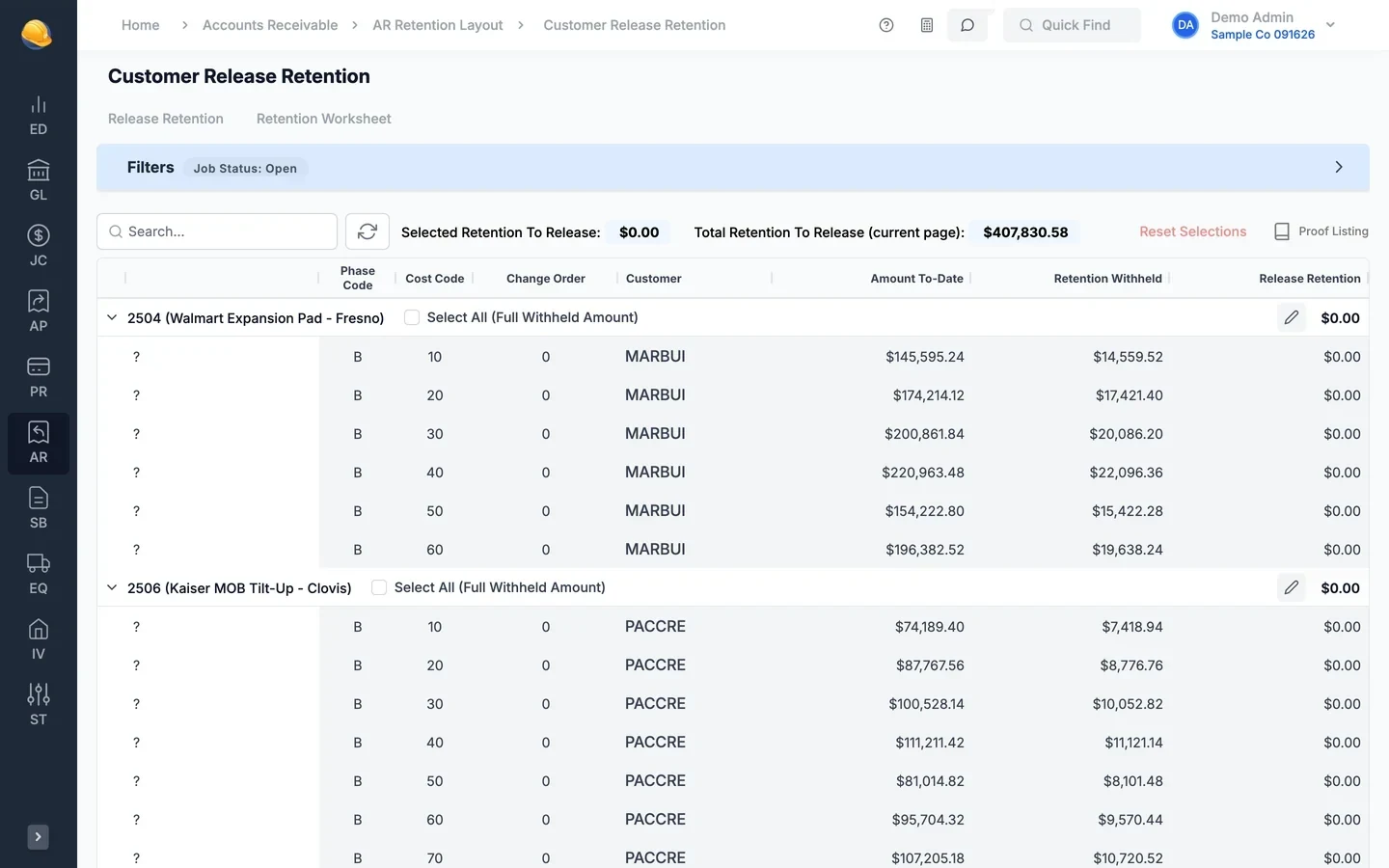Click the Search input field
Screen dimensions: 1389x868
click(x=217, y=231)
